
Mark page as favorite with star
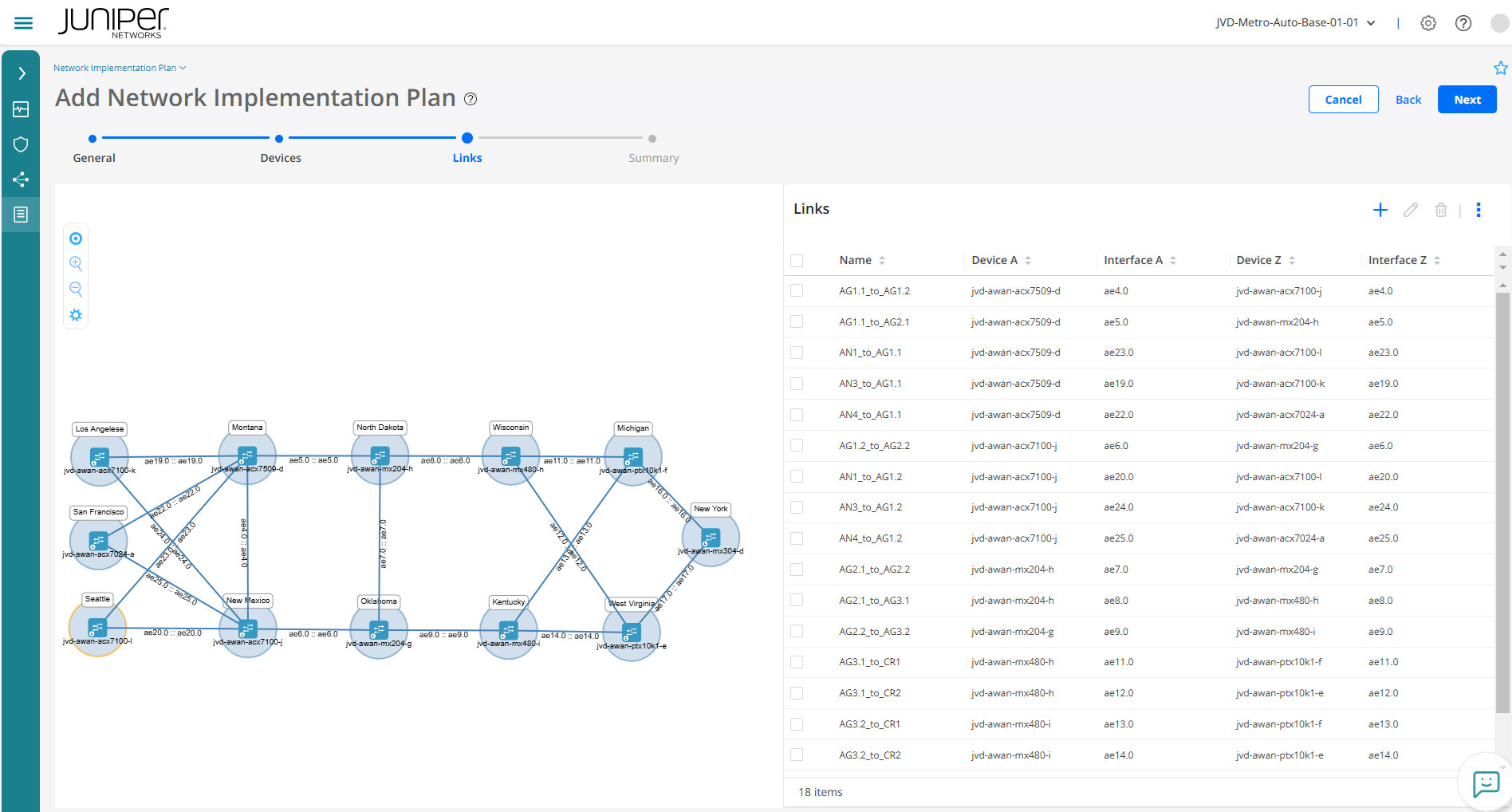click(x=1500, y=68)
